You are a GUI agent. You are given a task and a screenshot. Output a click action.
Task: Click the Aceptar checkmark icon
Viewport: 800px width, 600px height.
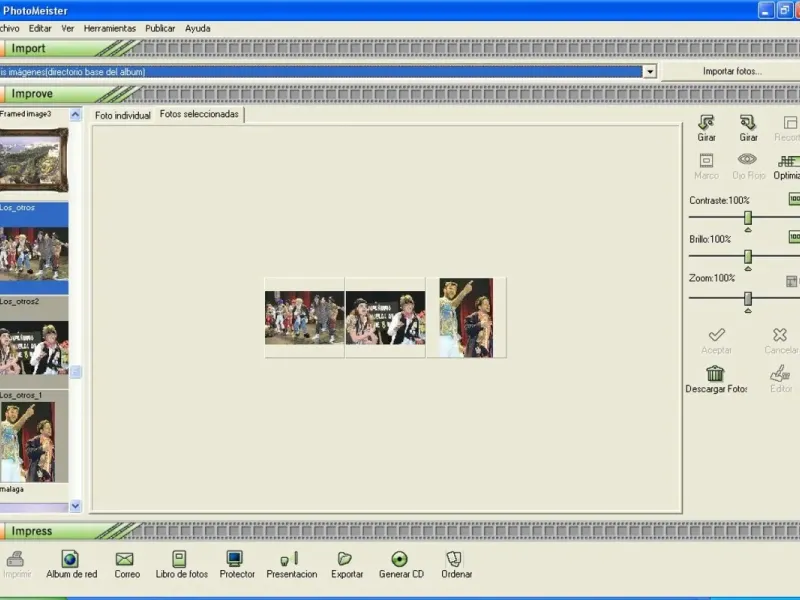pyautogui.click(x=716, y=335)
